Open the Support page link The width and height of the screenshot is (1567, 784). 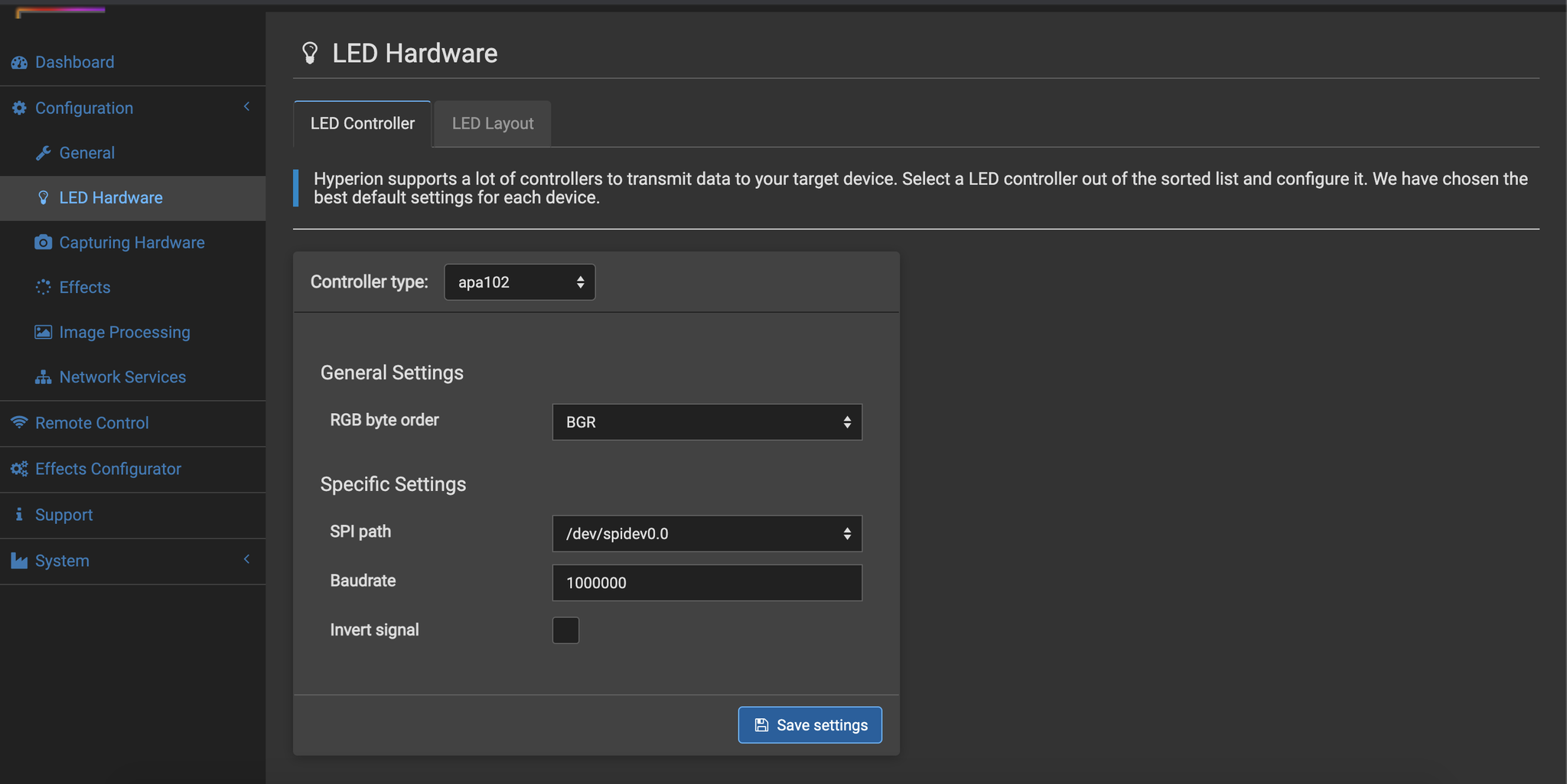(x=64, y=515)
